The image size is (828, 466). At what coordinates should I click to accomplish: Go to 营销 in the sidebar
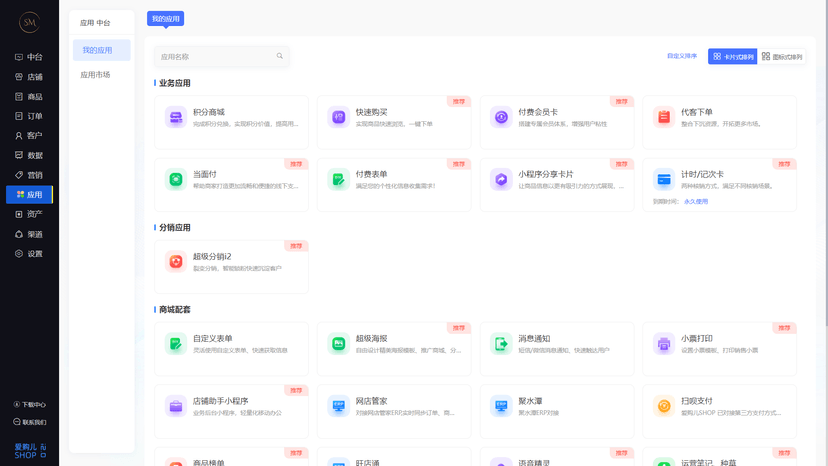[x=29, y=175]
